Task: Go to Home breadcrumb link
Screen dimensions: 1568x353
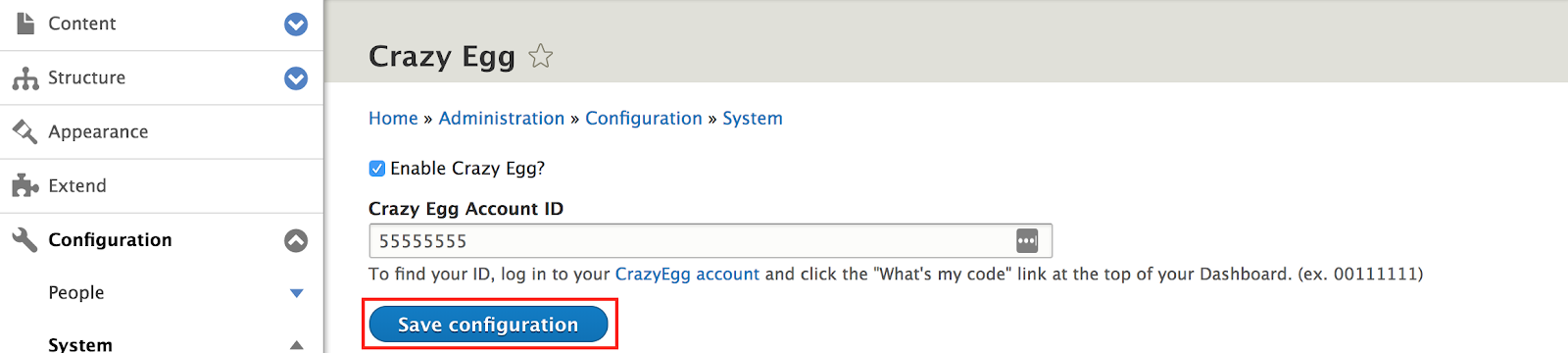Action: [x=393, y=118]
